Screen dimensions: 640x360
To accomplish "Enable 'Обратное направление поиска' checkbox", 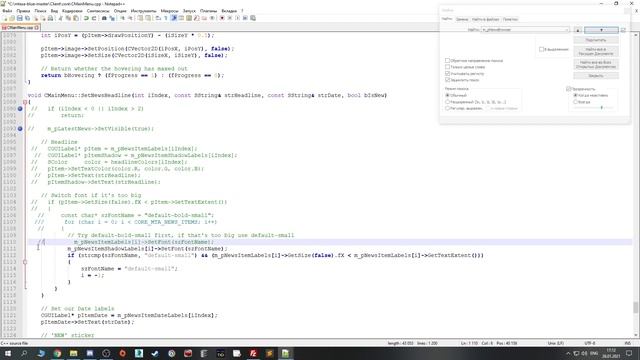I will click(447, 60).
